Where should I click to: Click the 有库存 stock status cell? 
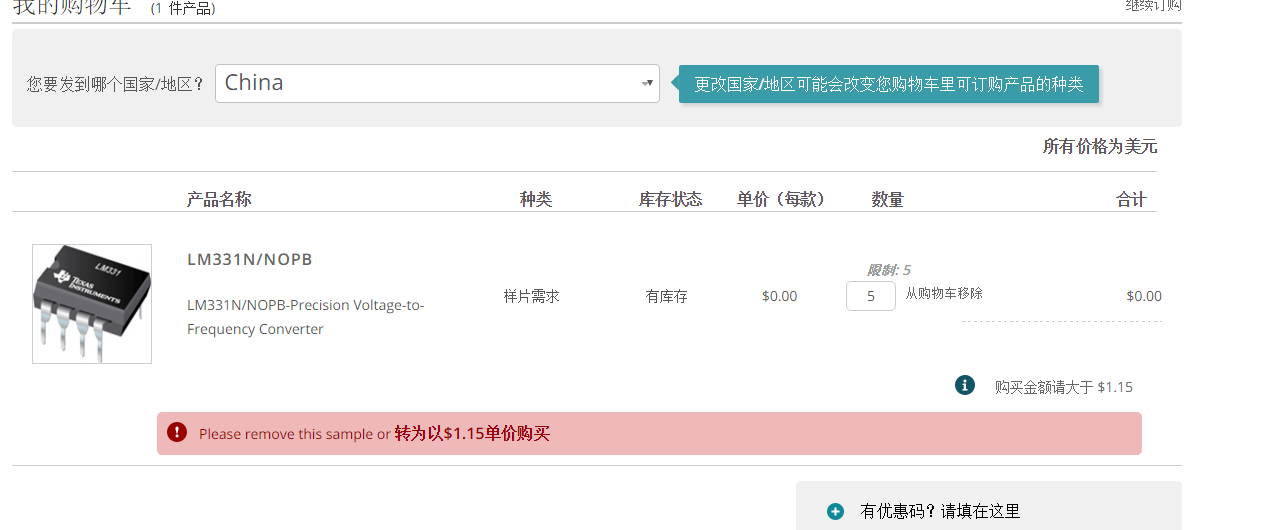pyautogui.click(x=666, y=296)
